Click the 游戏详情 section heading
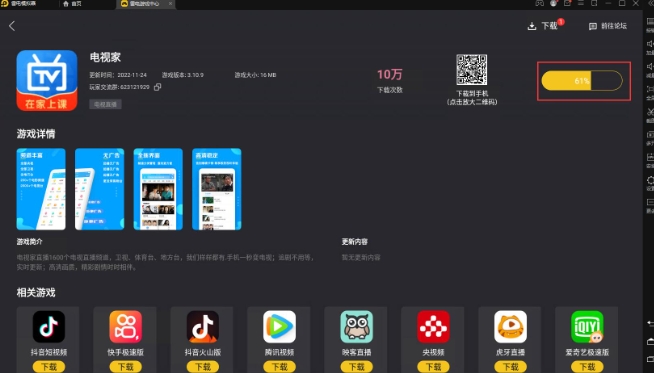Viewport: 654px width, 373px height. 36,134
